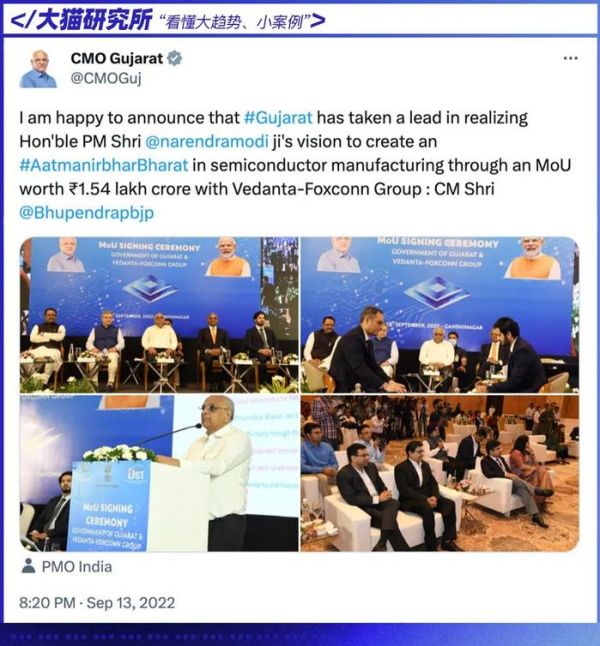The height and width of the screenshot is (646, 600).
Task: Open the MoU handshake signing photo
Action: pos(440,315)
